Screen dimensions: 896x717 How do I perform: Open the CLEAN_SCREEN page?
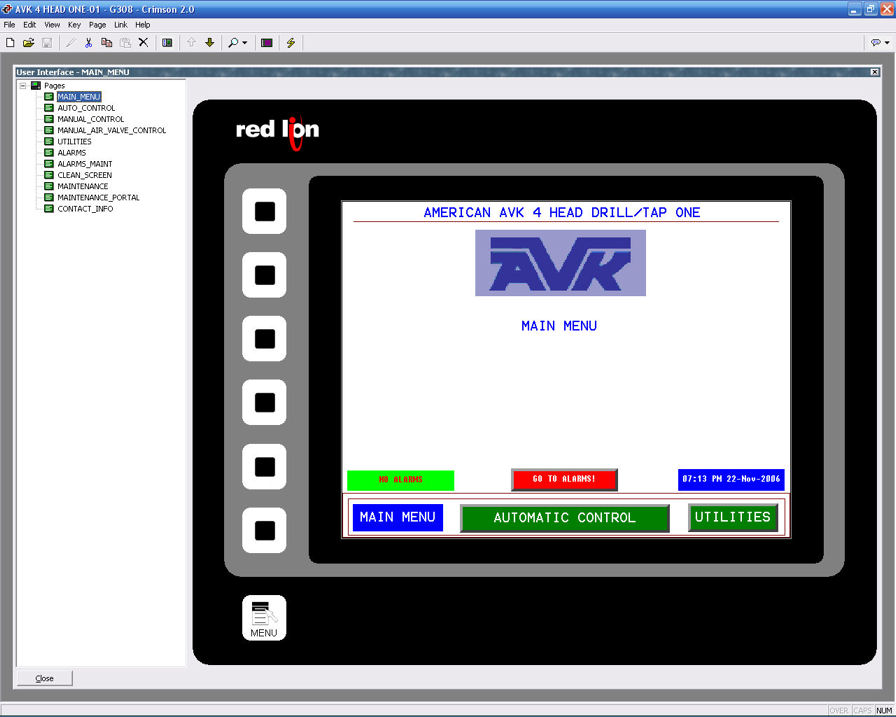(85, 175)
